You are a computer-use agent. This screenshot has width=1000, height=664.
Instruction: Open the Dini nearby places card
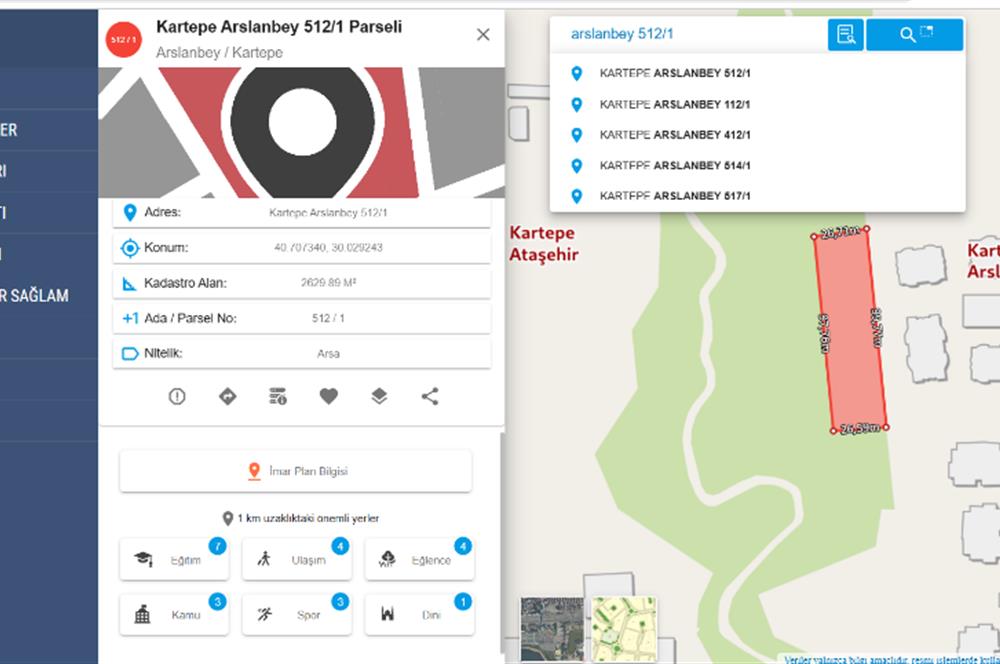coord(420,614)
